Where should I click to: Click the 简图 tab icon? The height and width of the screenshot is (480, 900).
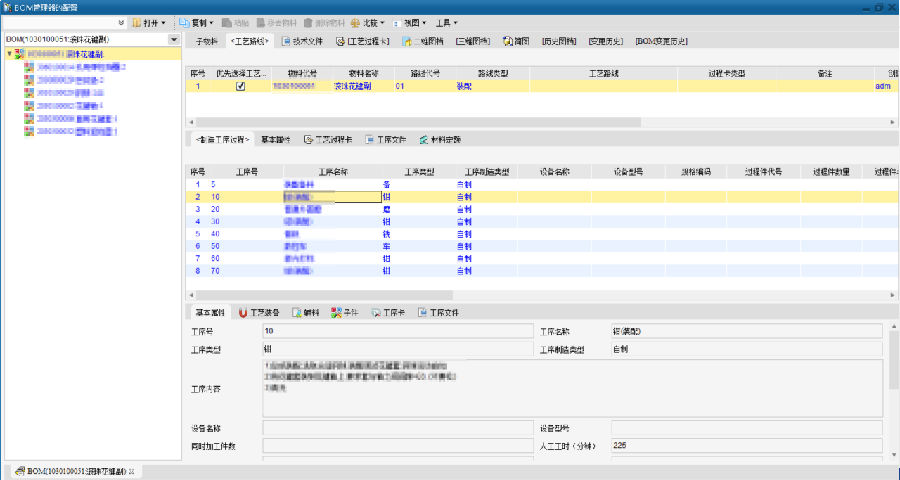[509, 41]
